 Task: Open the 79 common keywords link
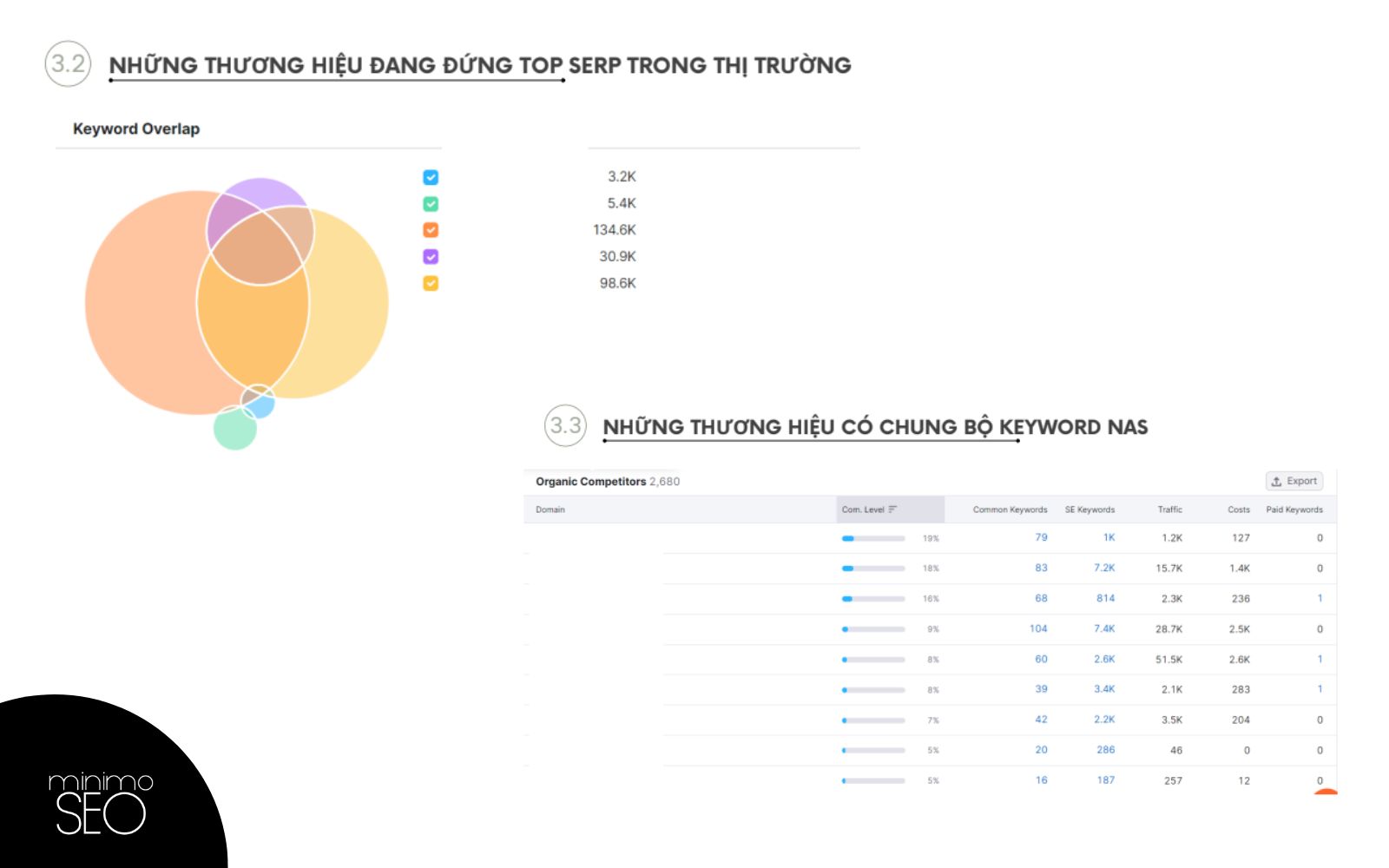1041,537
